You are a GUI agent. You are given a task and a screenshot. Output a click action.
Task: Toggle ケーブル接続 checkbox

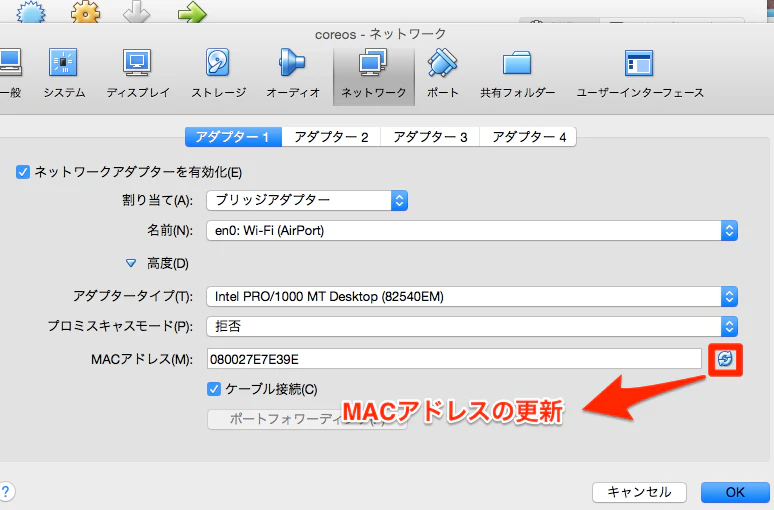214,389
